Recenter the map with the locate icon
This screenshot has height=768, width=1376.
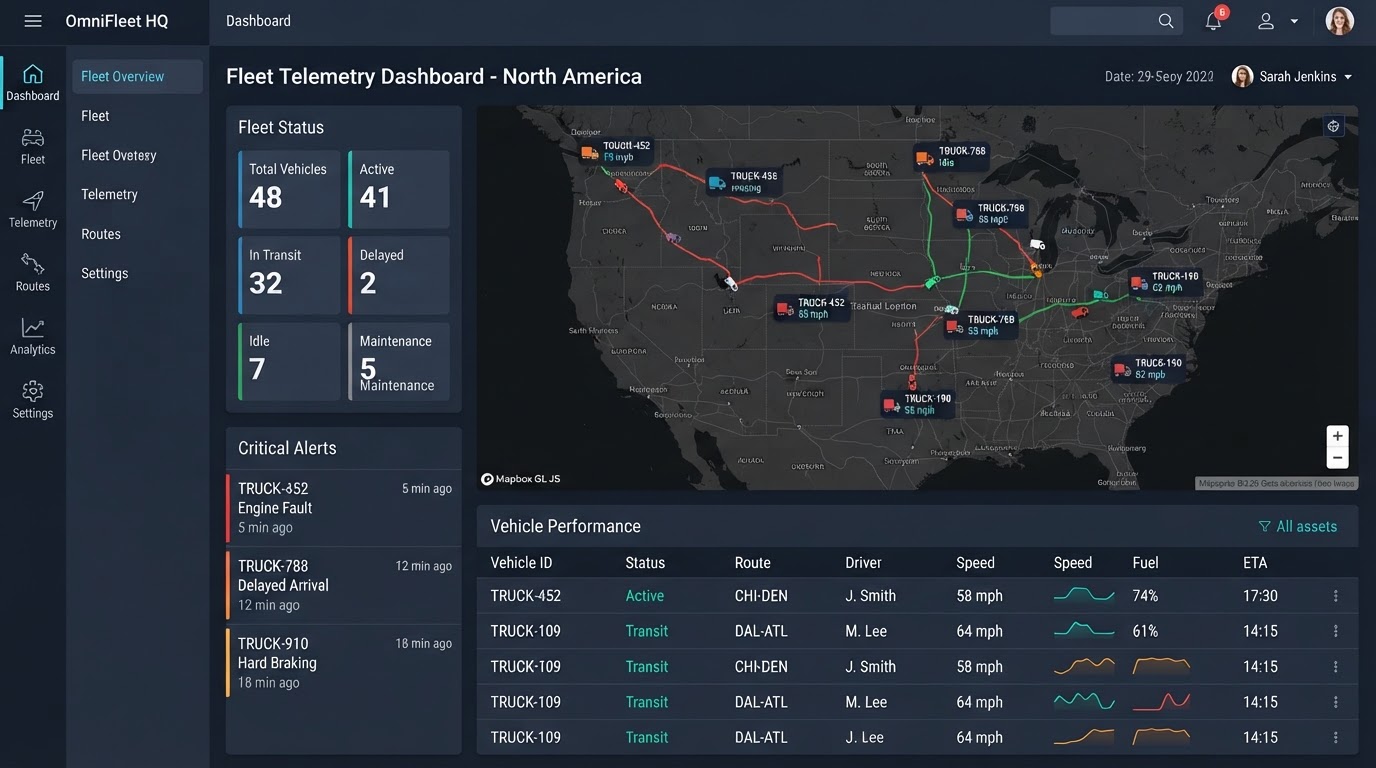[1333, 127]
